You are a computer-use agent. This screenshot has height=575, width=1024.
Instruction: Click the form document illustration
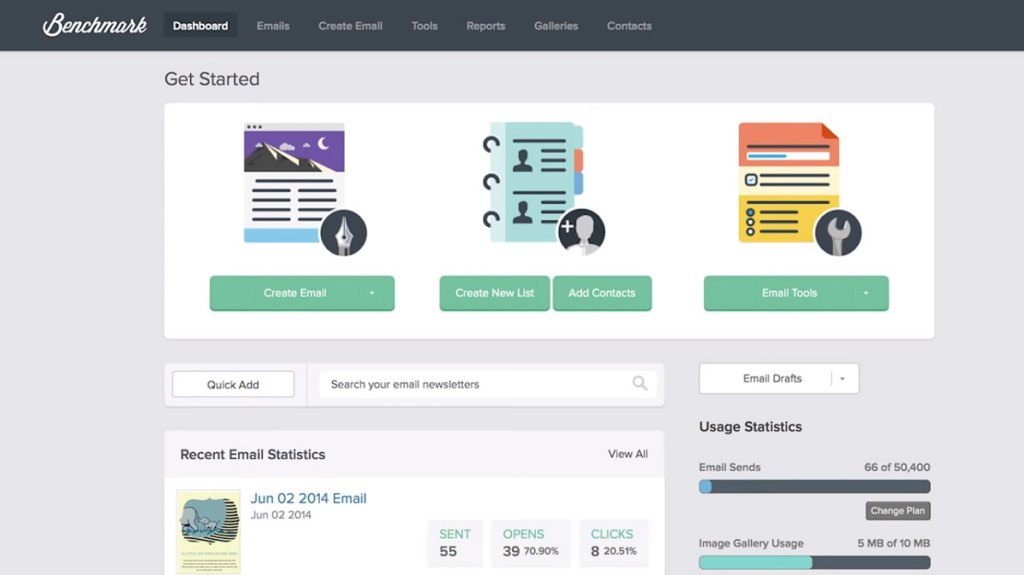click(789, 182)
